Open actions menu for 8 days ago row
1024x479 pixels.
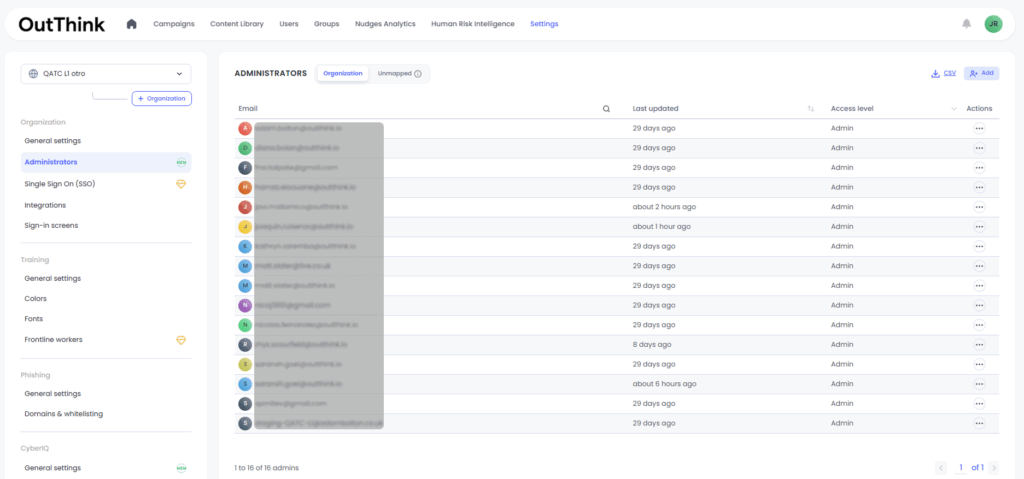[x=979, y=344]
